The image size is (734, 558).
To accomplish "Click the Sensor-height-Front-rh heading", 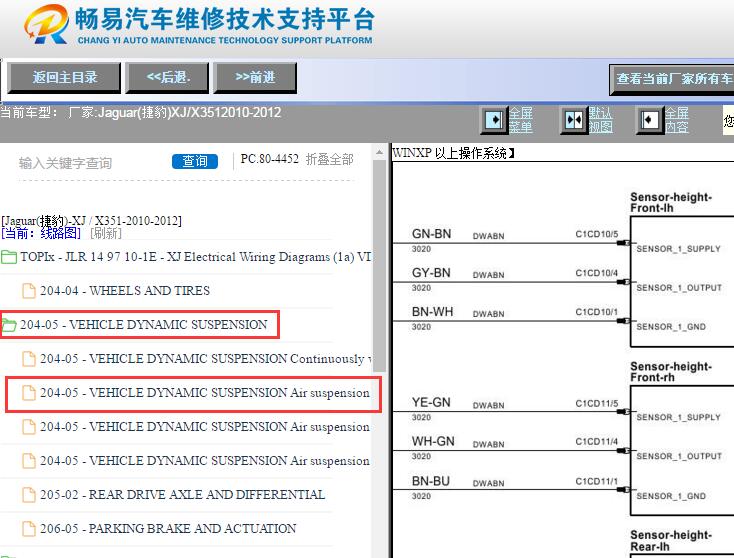I will [x=671, y=372].
